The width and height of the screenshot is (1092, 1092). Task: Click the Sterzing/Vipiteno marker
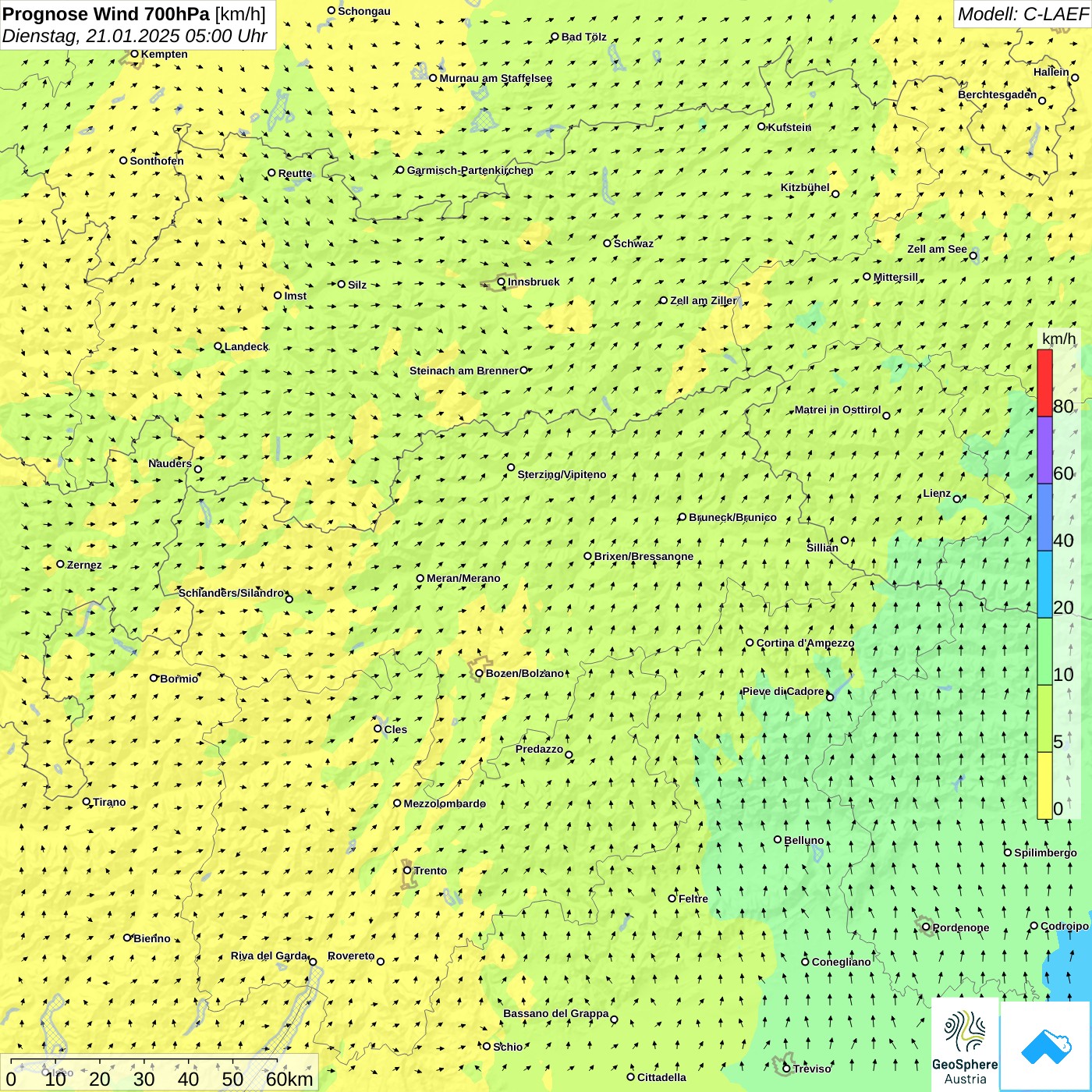[511, 467]
